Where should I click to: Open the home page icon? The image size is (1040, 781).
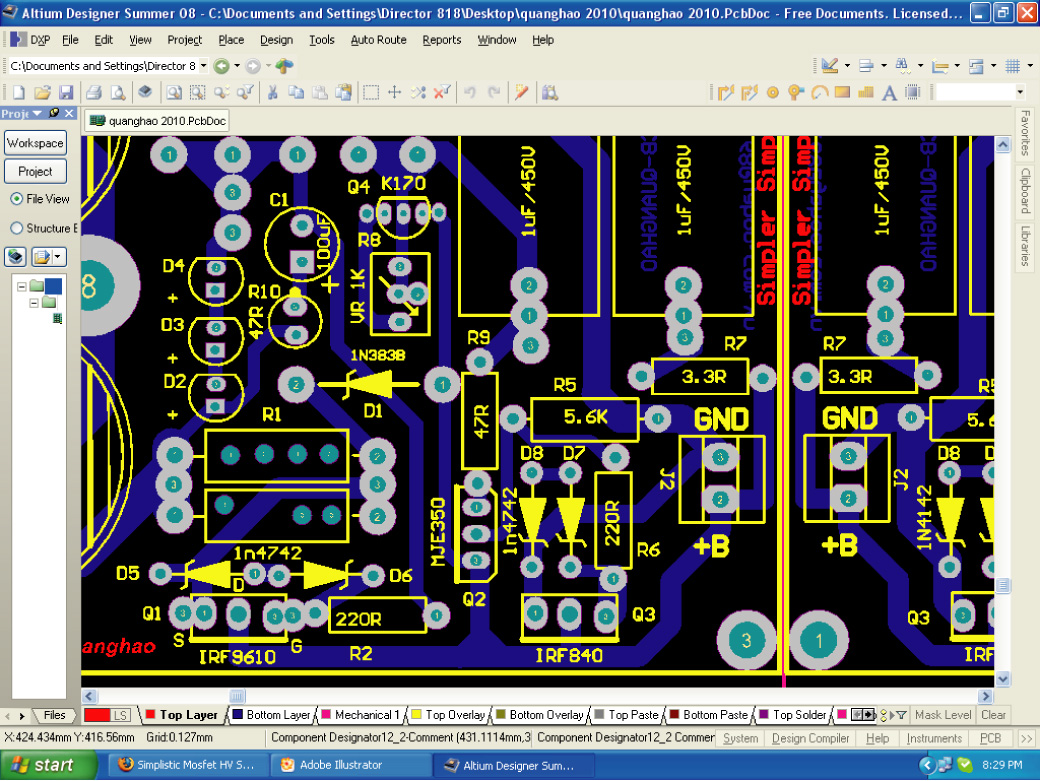(285, 66)
